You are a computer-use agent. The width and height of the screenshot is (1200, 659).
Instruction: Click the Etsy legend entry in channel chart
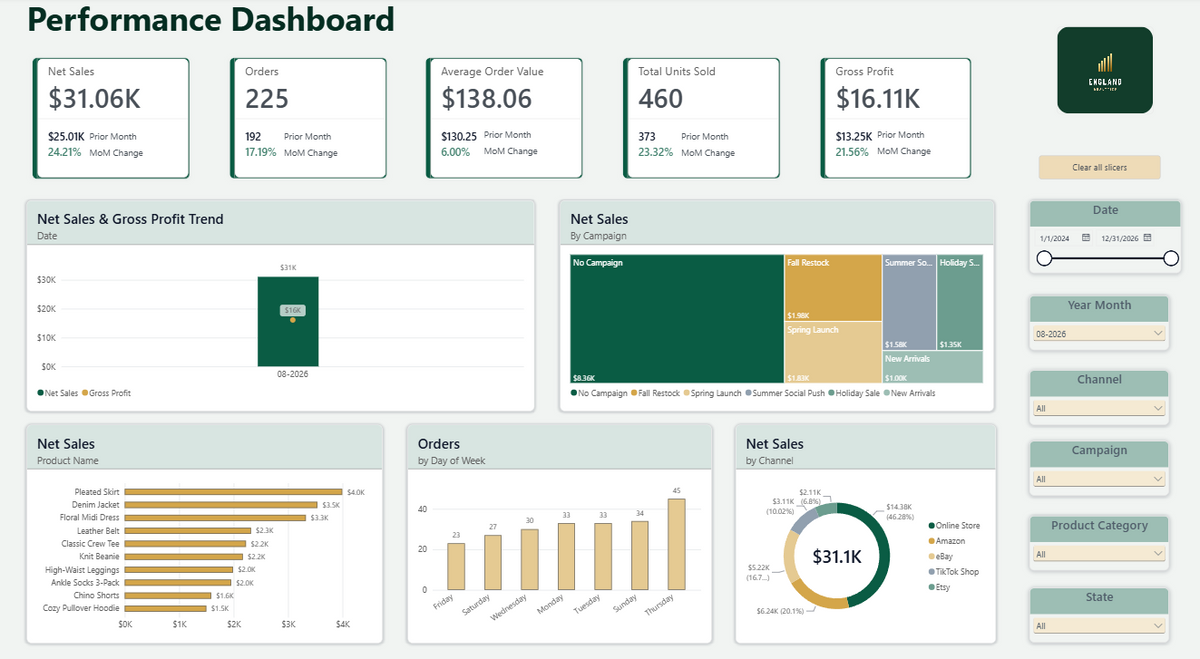click(x=940, y=587)
